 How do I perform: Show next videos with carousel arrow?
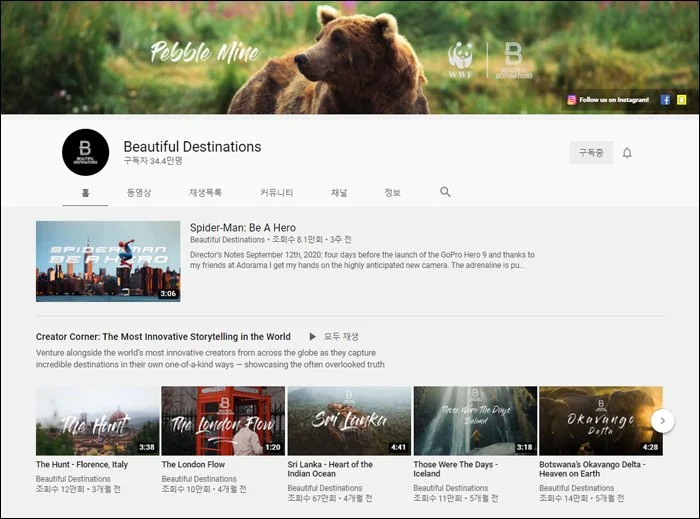click(x=662, y=420)
